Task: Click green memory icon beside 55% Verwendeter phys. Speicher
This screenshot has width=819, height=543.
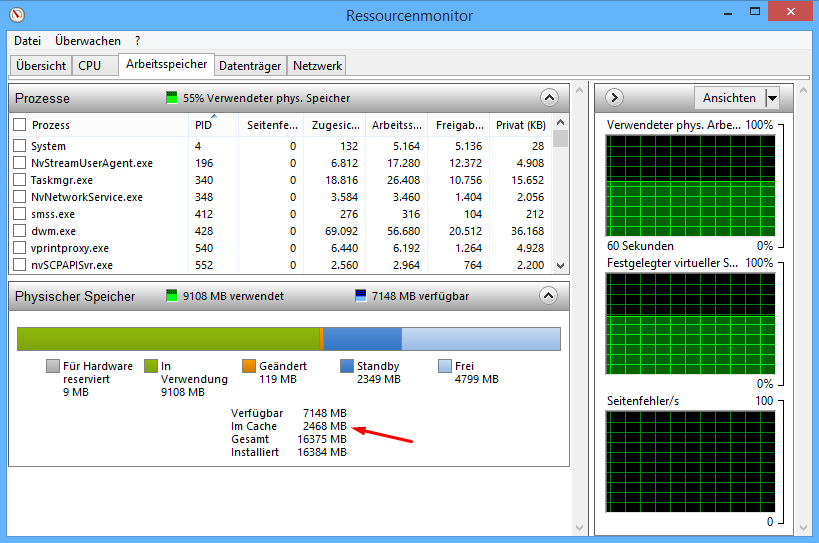Action: 172,98
